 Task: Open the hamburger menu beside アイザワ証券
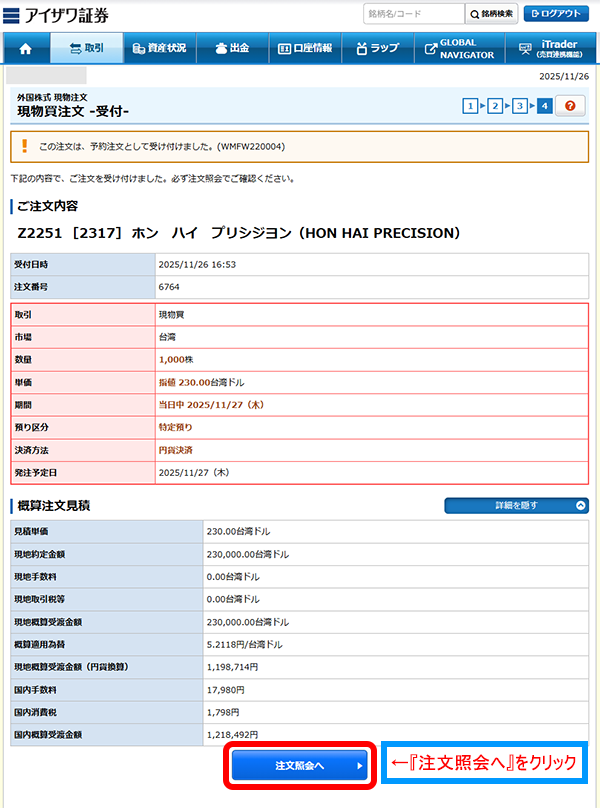tap(11, 16)
